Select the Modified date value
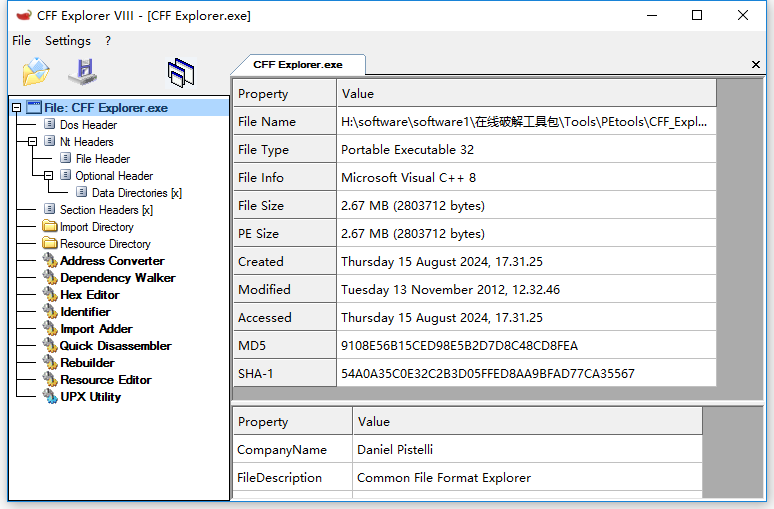 527,289
